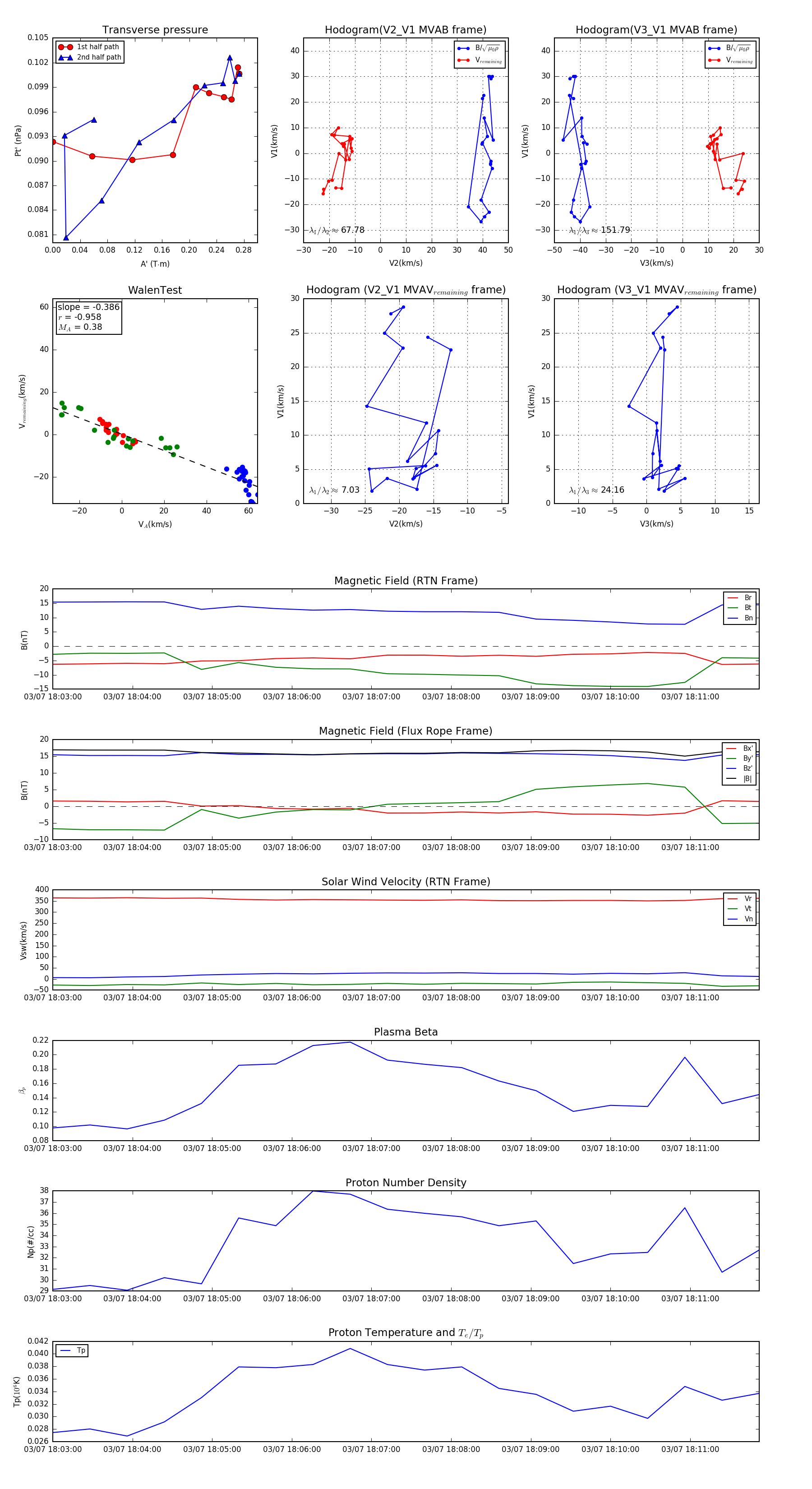812x1489 pixels.
Task: Click the Br red line legend swatch
Action: click(733, 598)
